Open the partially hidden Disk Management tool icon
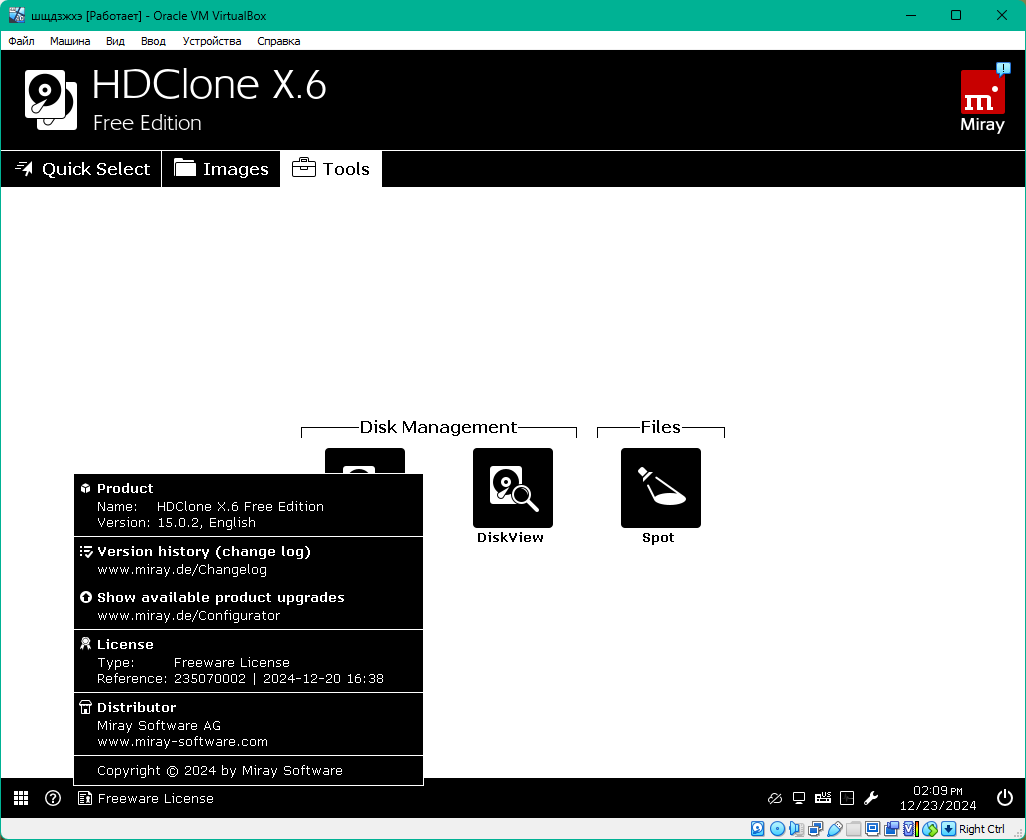This screenshot has width=1026, height=840. pyautogui.click(x=364, y=461)
